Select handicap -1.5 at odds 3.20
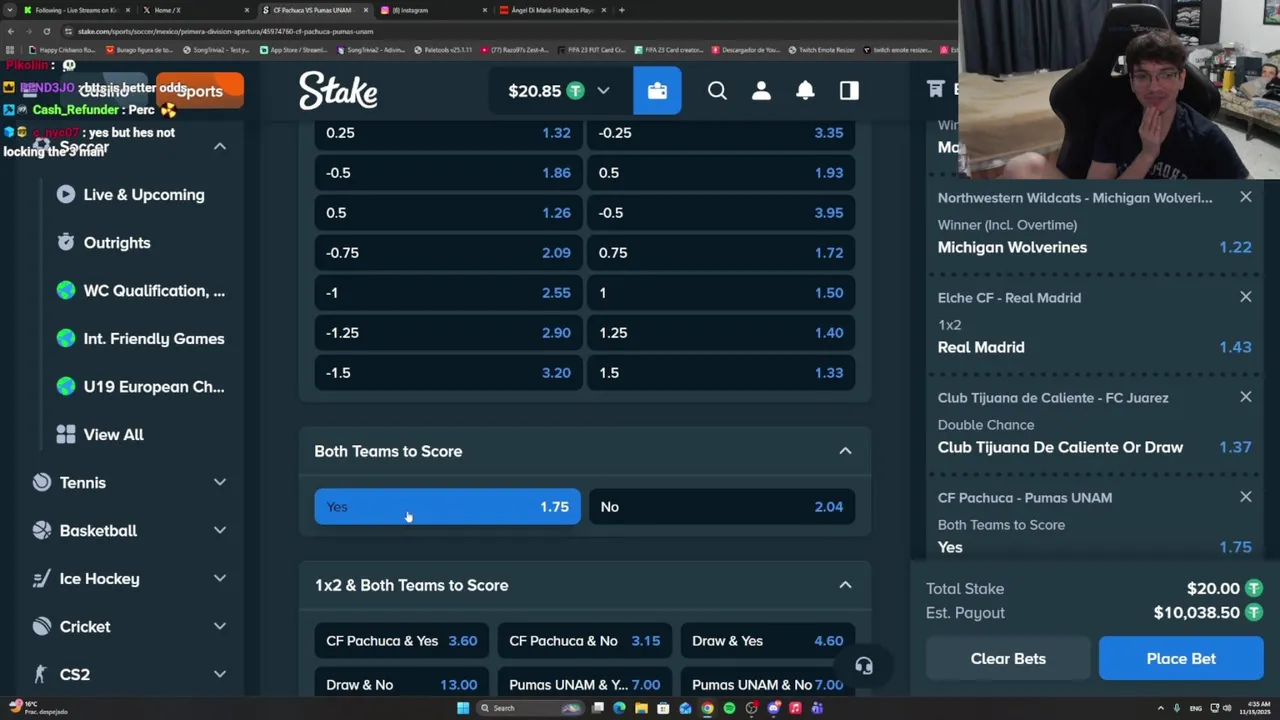Screen dimensions: 1280x720 point(448,373)
